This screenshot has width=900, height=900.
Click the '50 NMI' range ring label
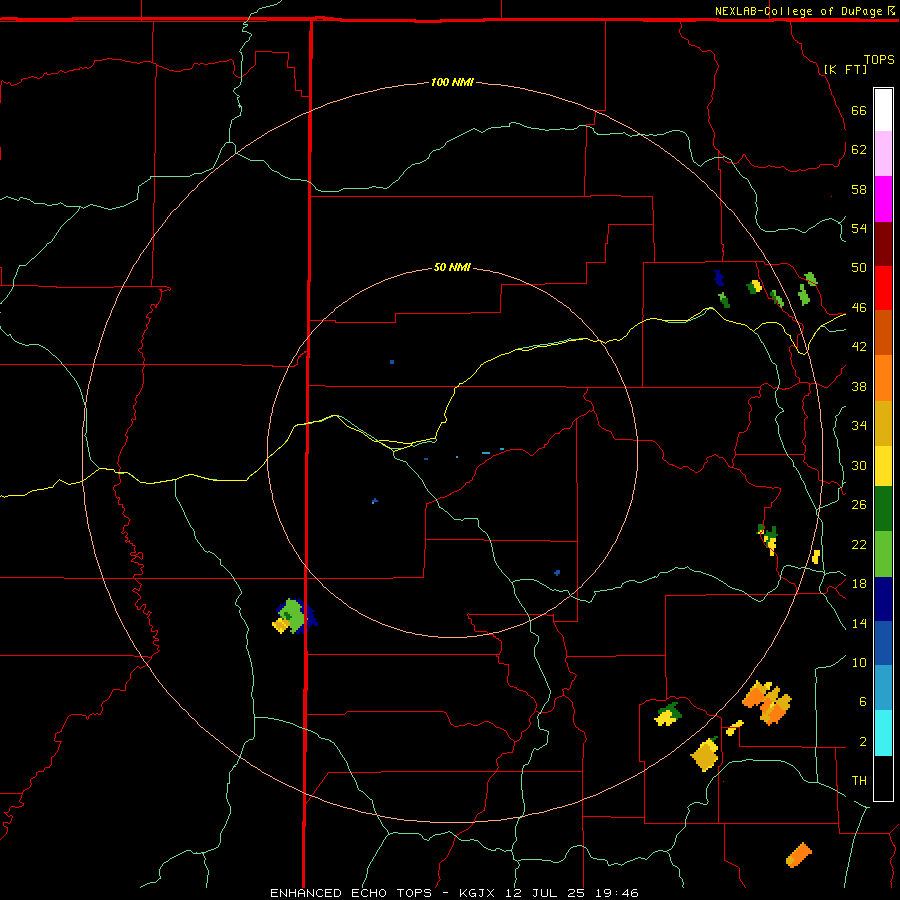(452, 267)
